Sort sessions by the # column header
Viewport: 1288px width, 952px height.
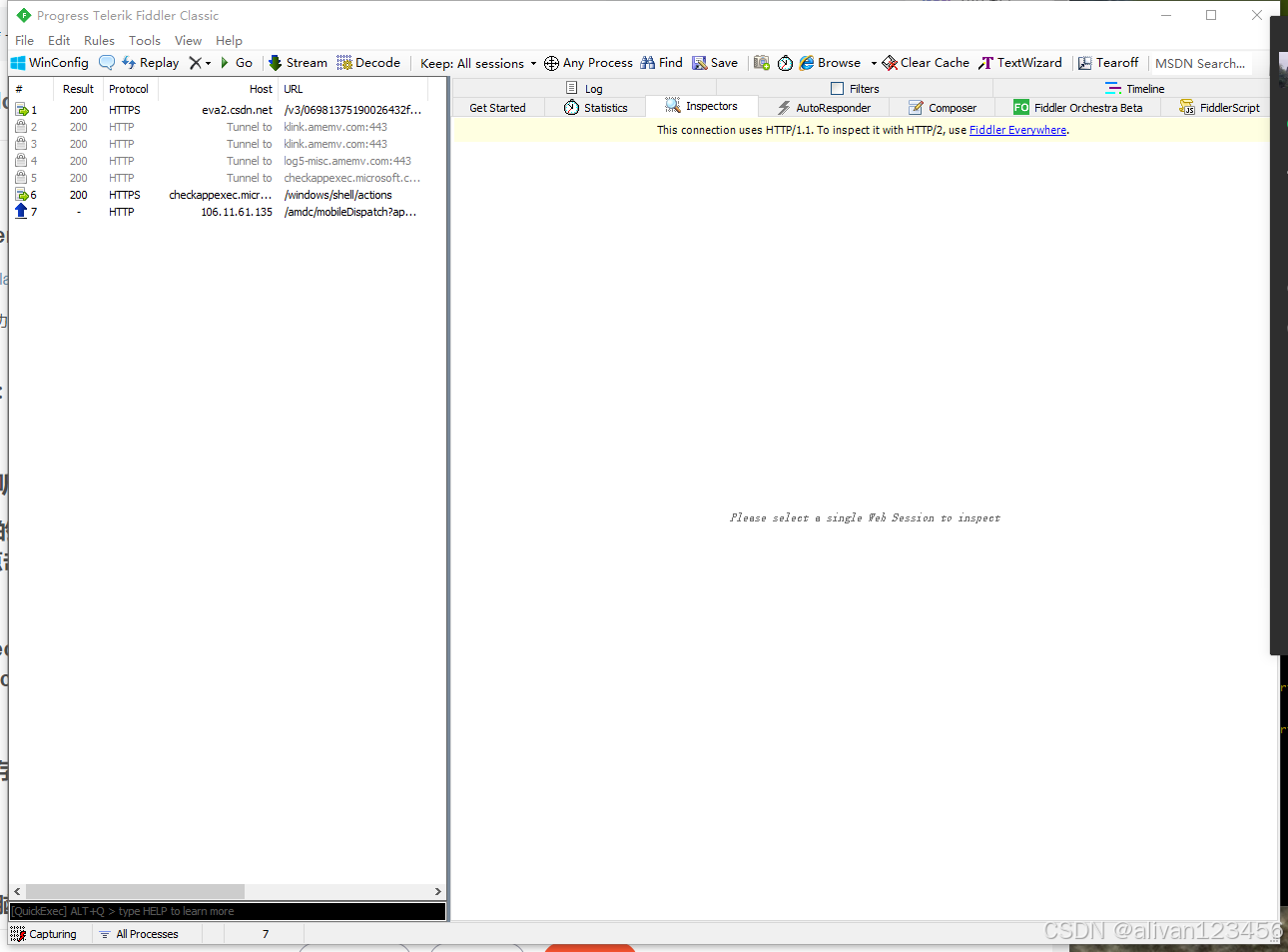point(31,89)
